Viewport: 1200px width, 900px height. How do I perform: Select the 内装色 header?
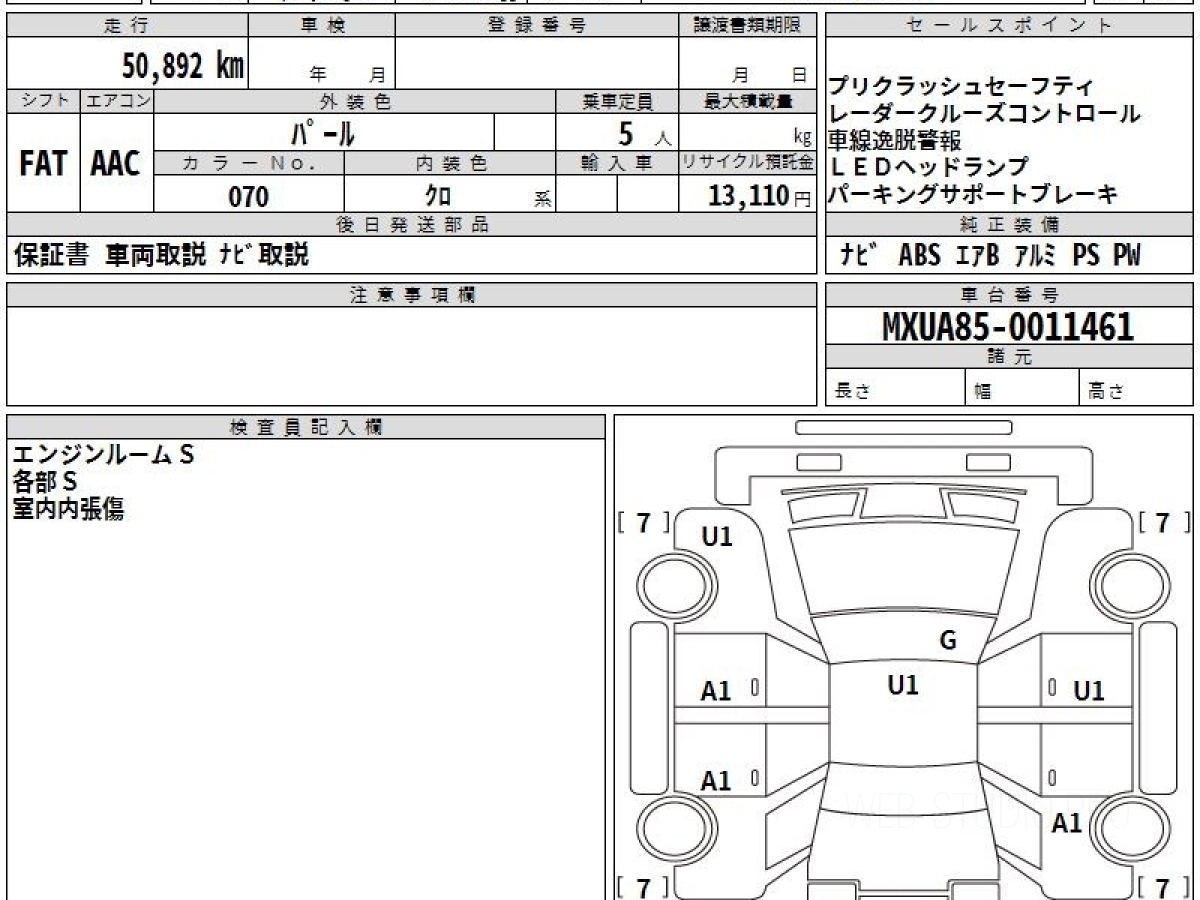click(x=450, y=163)
